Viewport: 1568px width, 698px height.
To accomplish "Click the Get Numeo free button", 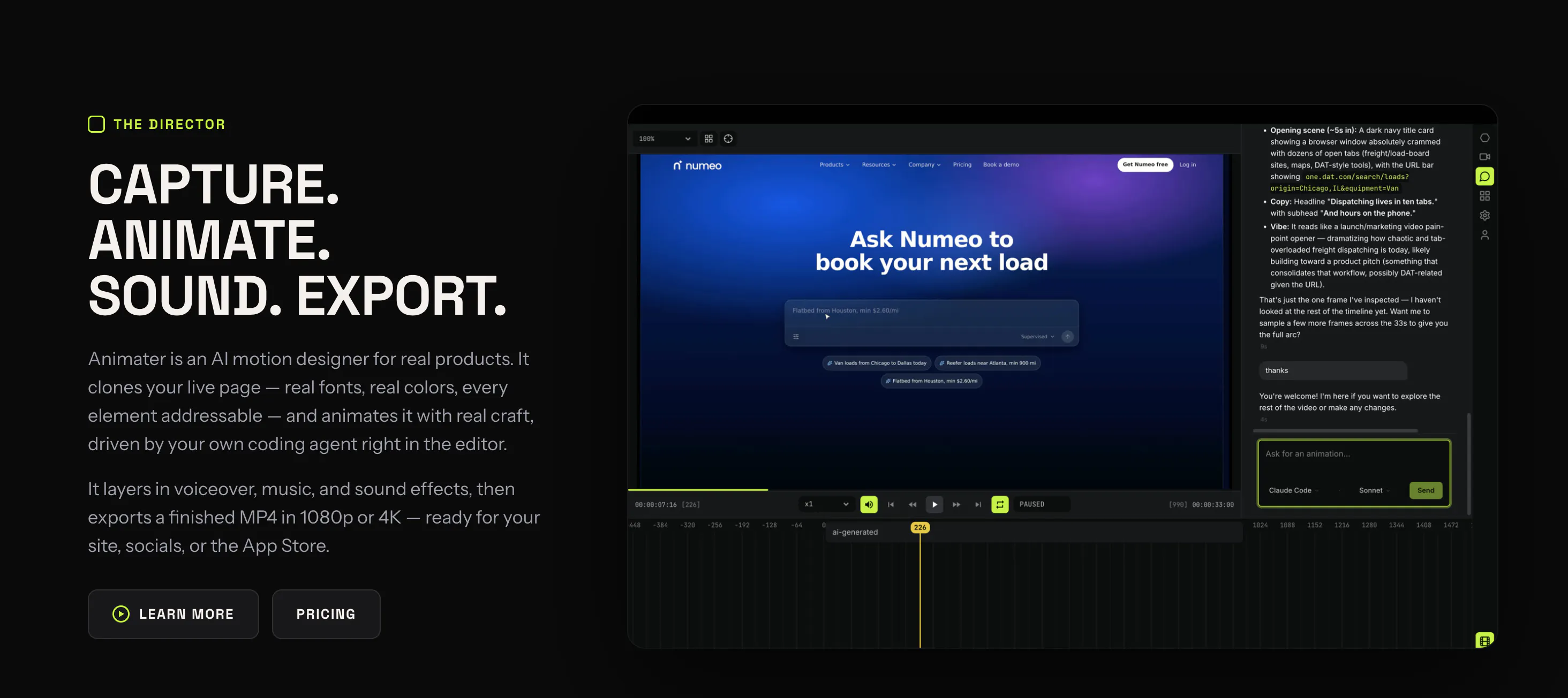I will pos(1145,164).
